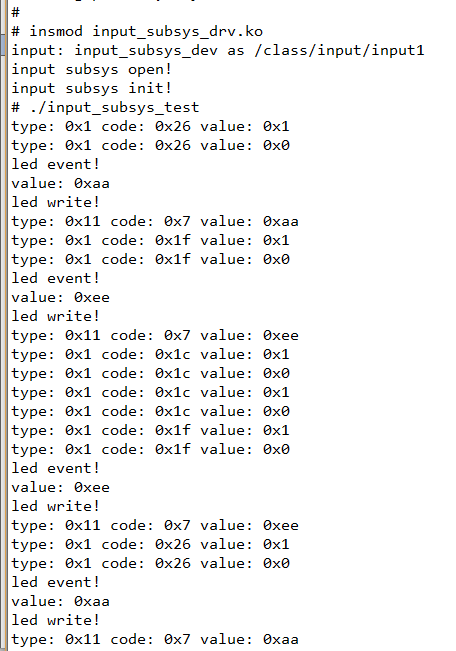
Task: Click the /class/input/input1 path text
Action: tap(339, 51)
